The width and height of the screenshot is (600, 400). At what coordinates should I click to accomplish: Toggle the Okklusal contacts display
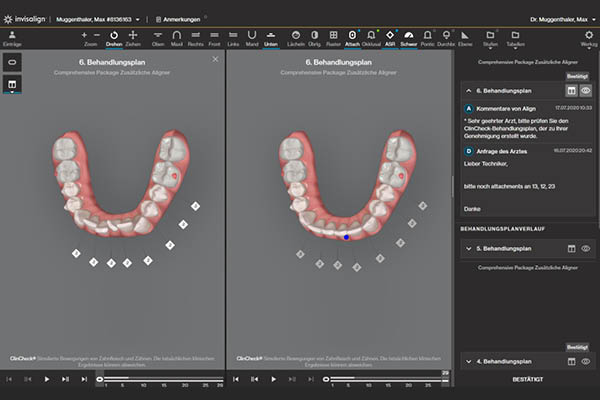371,39
